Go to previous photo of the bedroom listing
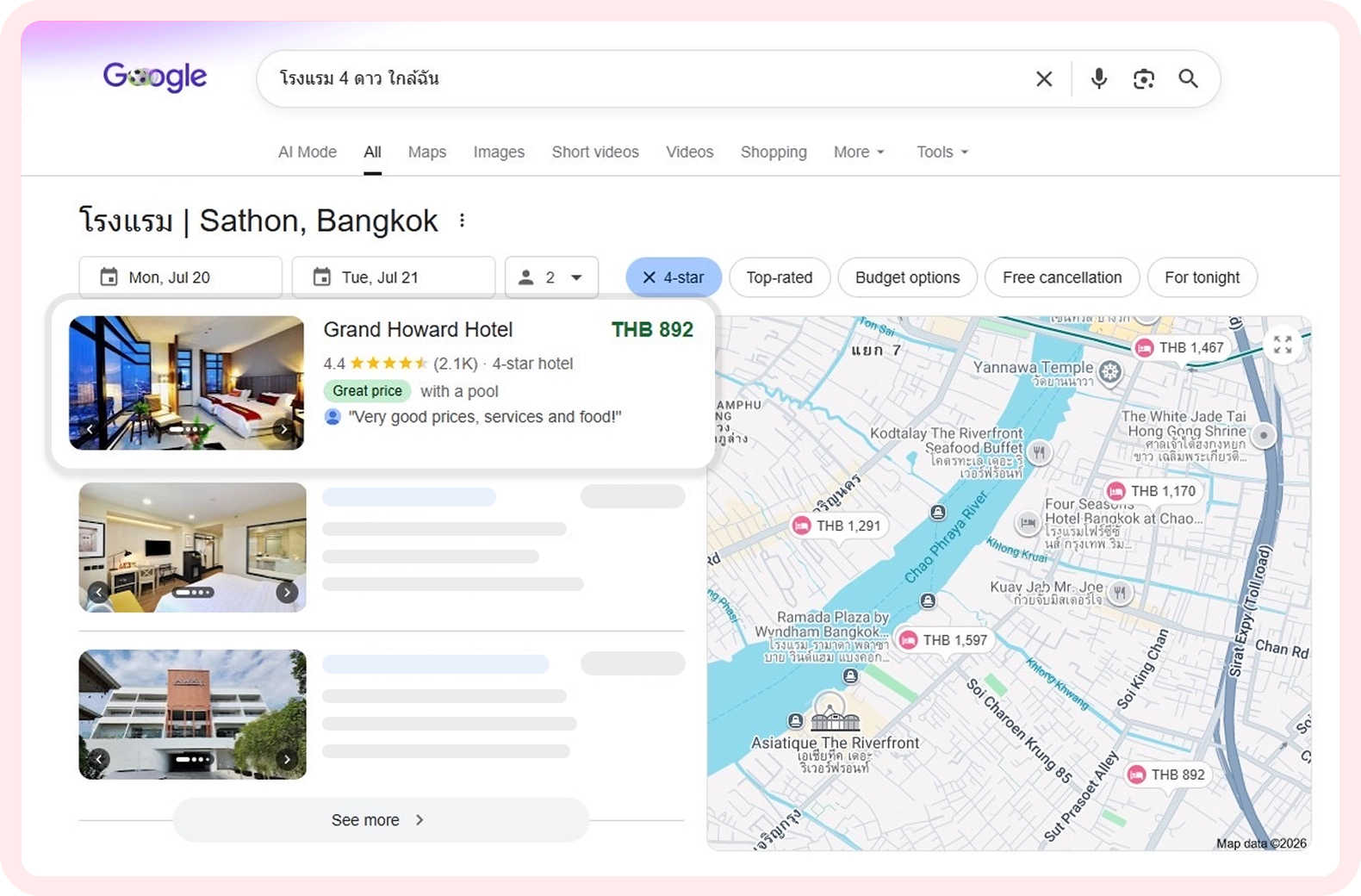1361x896 pixels. tap(99, 592)
